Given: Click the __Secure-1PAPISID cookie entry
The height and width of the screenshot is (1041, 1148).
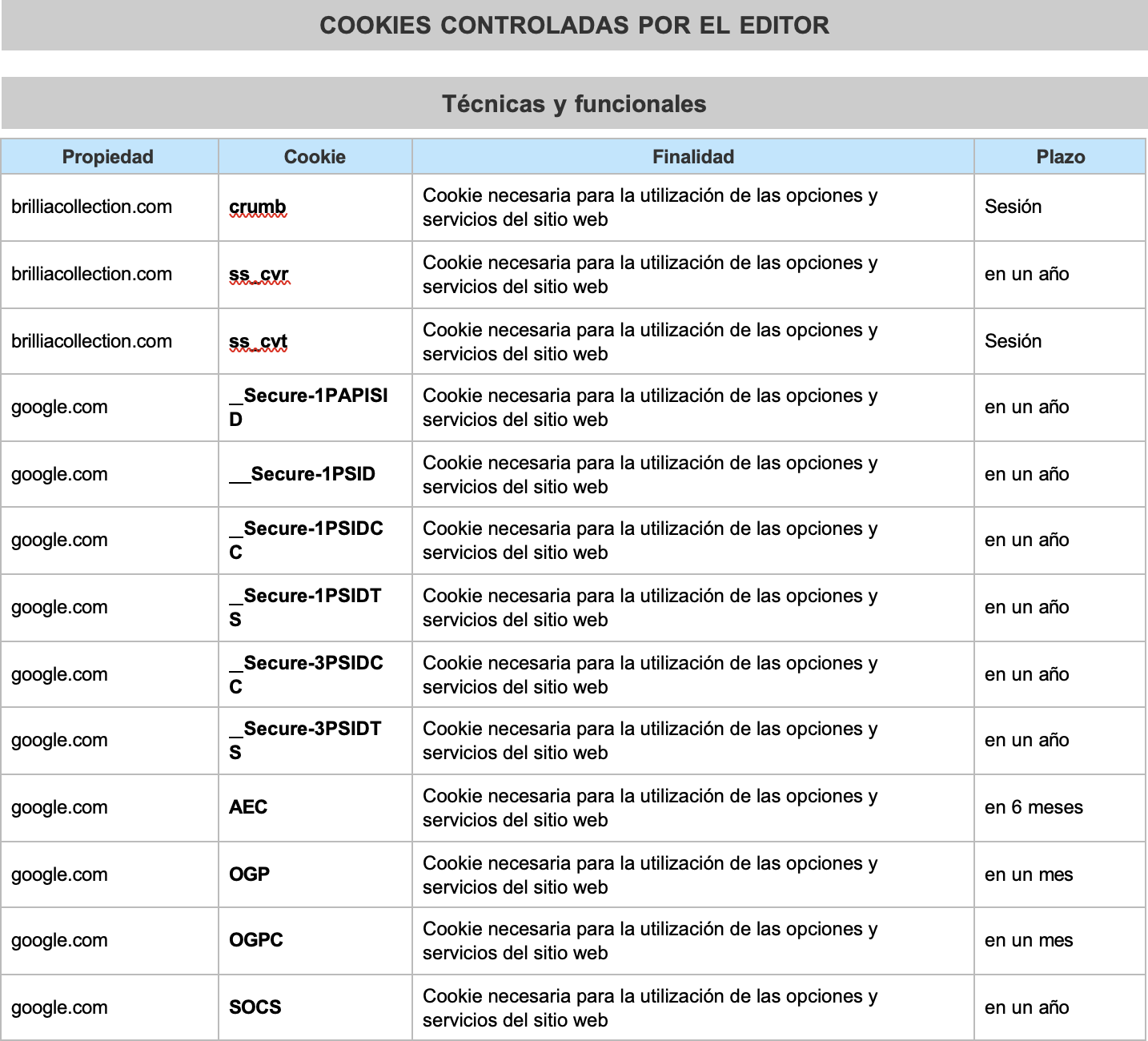Looking at the screenshot, I should point(306,407).
